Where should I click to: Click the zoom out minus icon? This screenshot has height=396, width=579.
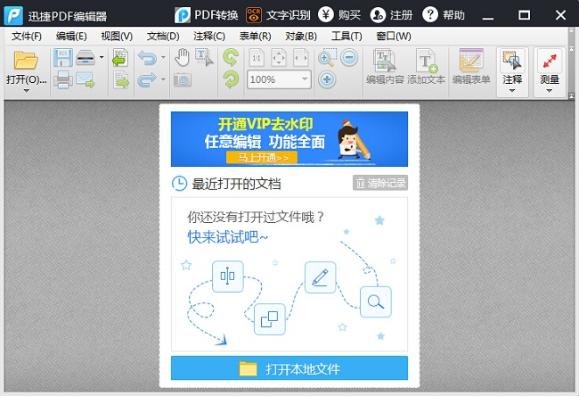(x=349, y=58)
